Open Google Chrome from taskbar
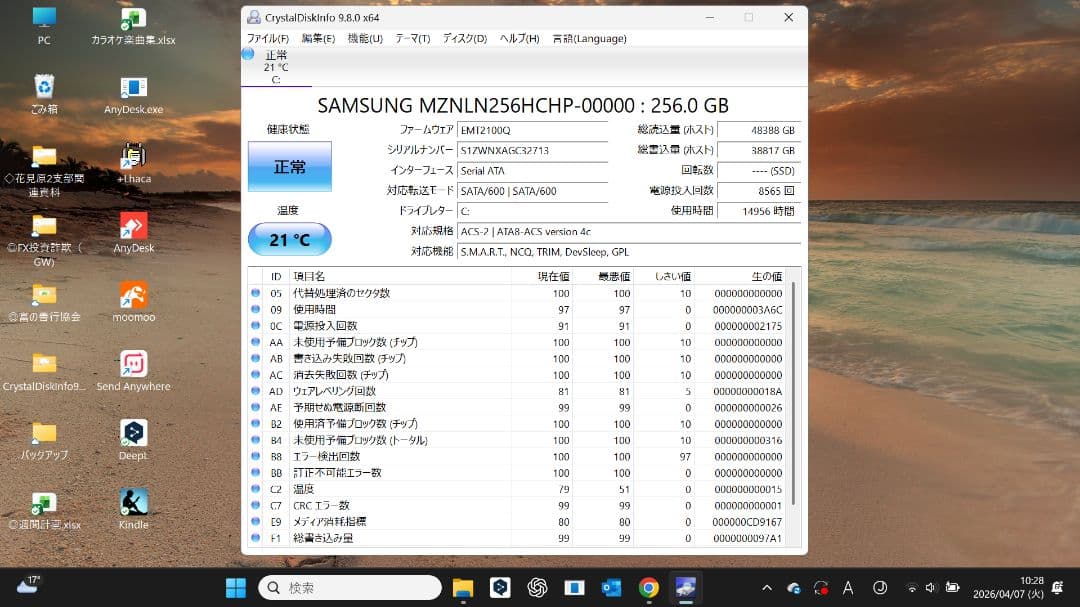The width and height of the screenshot is (1080, 607). point(649,588)
